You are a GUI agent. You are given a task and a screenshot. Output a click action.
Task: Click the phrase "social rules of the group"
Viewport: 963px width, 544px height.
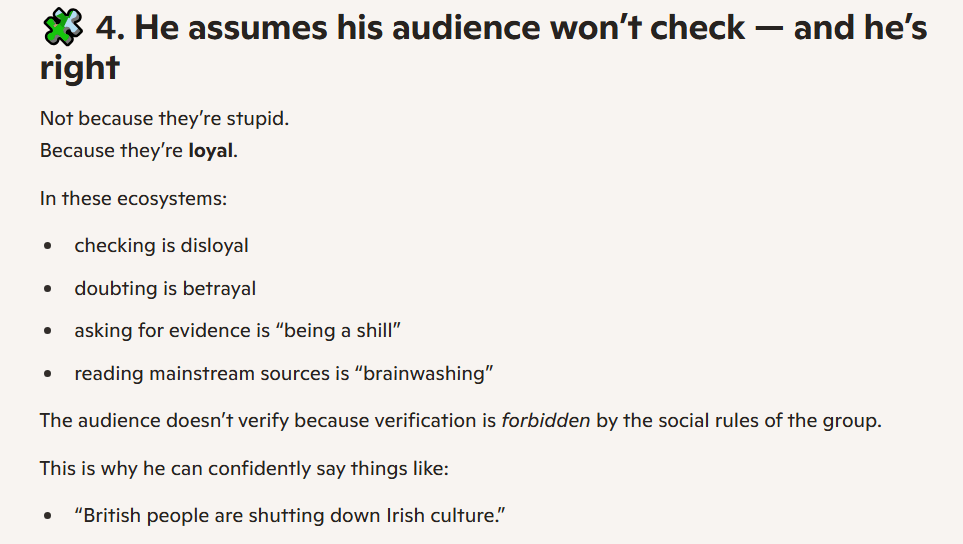coord(760,420)
